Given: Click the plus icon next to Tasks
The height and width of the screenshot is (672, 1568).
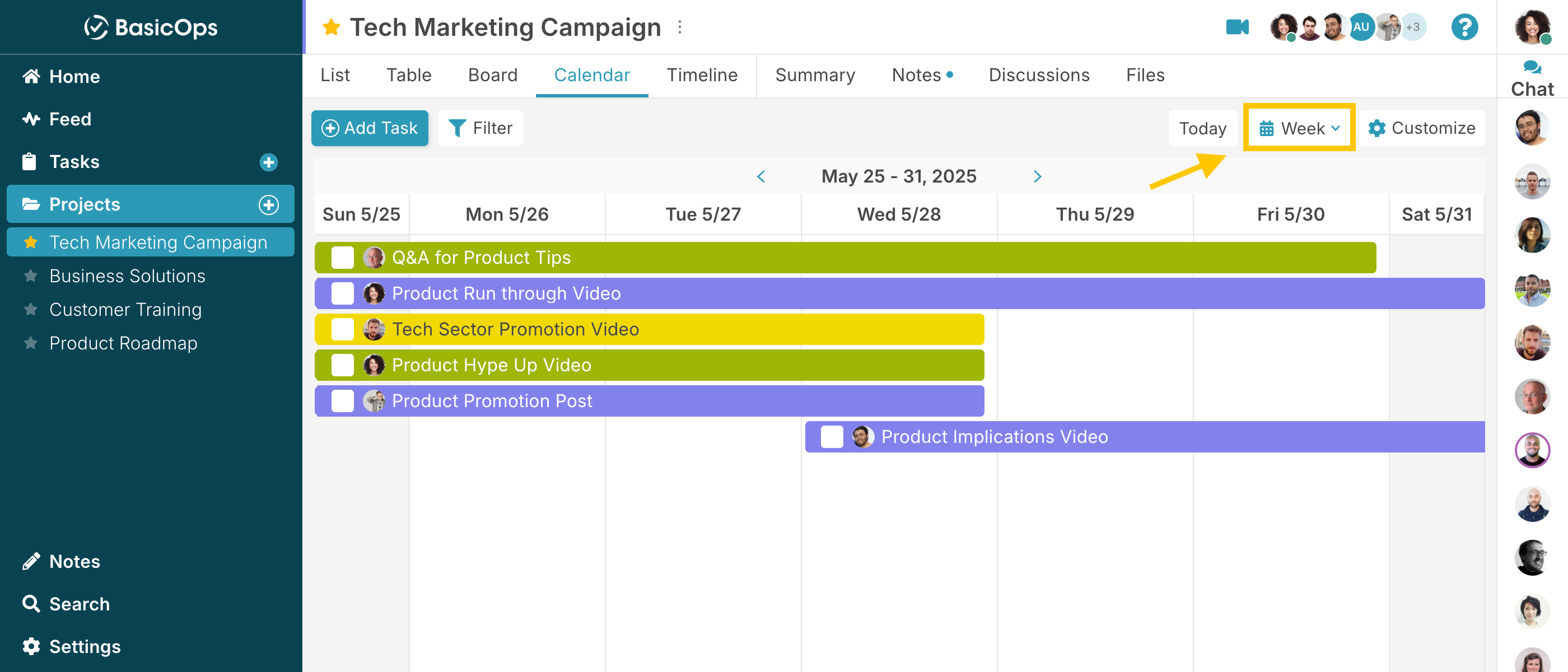Looking at the screenshot, I should [268, 162].
